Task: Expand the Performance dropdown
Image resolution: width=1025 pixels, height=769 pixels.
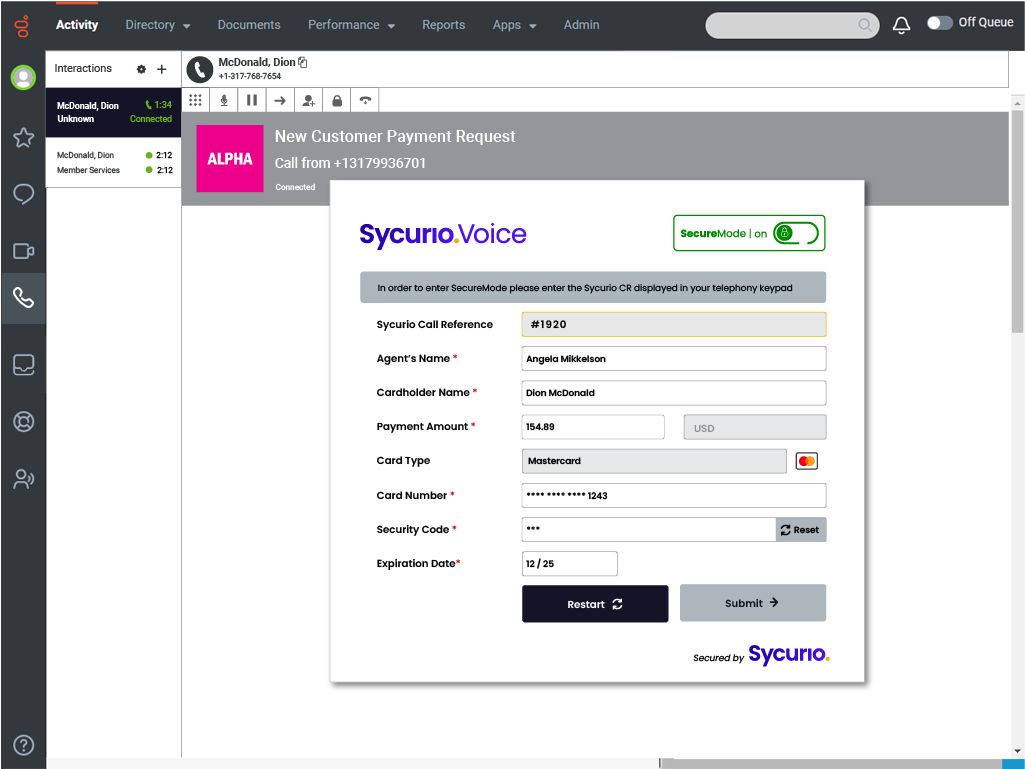Action: click(350, 25)
